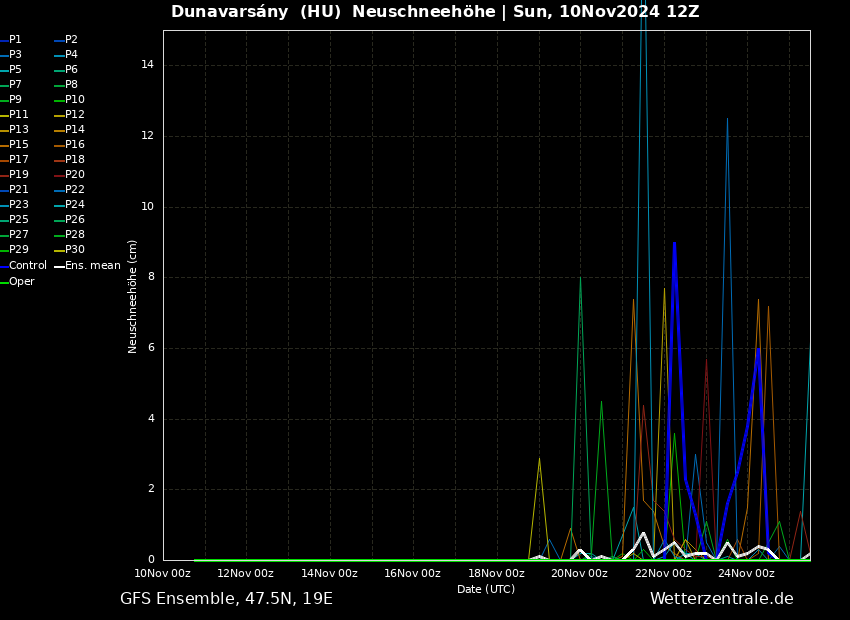This screenshot has width=850, height=620.
Task: Select the P12 legend entry
Action: [x=74, y=115]
